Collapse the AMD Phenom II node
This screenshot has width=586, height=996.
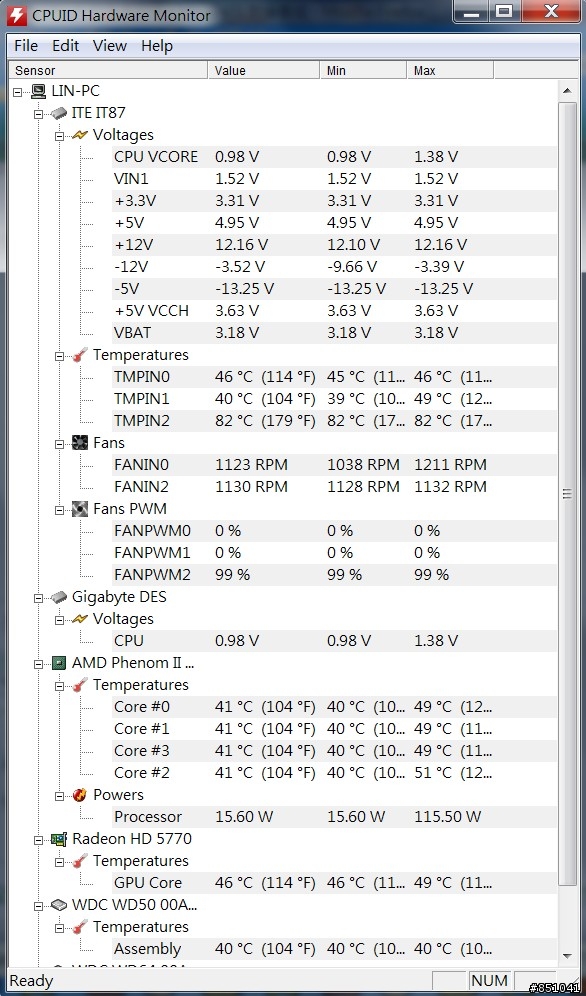(x=39, y=664)
